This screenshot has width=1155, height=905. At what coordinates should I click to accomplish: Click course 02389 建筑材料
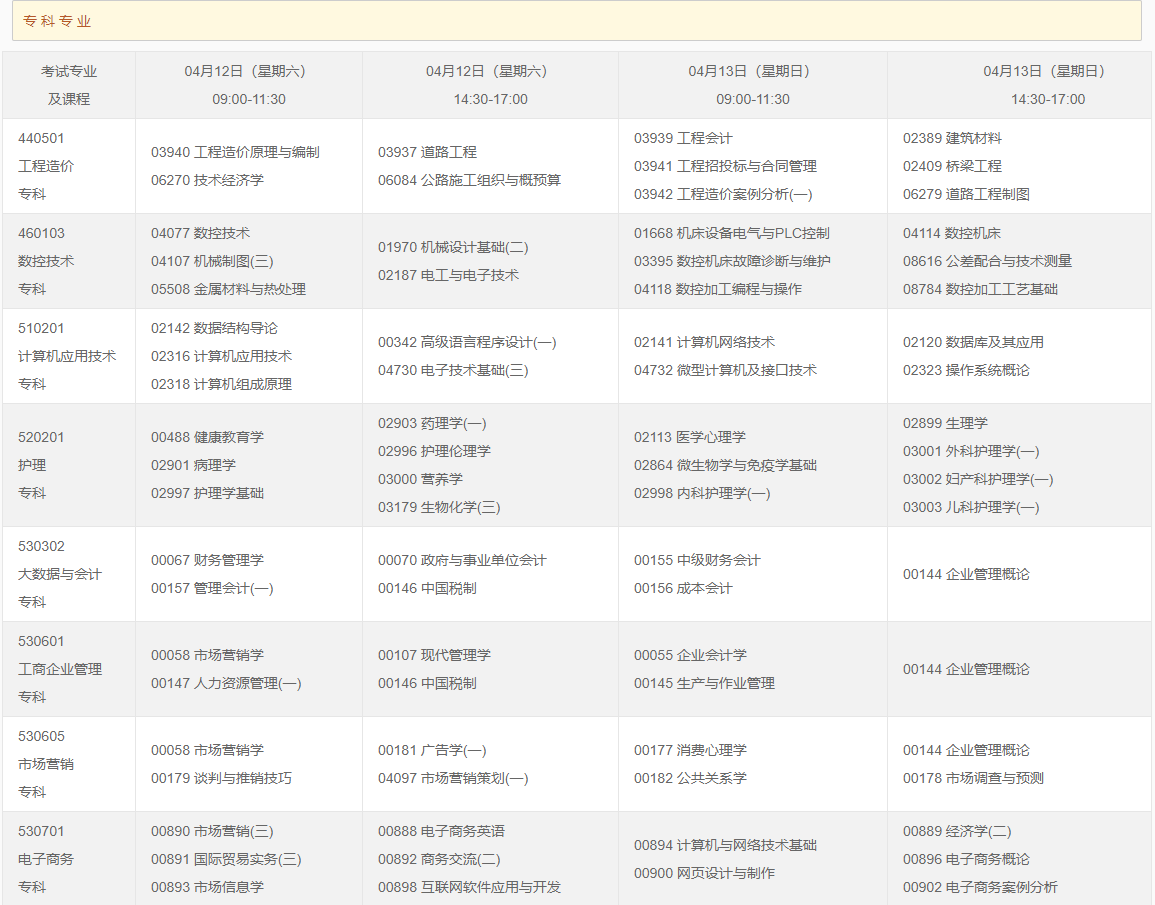coord(952,138)
